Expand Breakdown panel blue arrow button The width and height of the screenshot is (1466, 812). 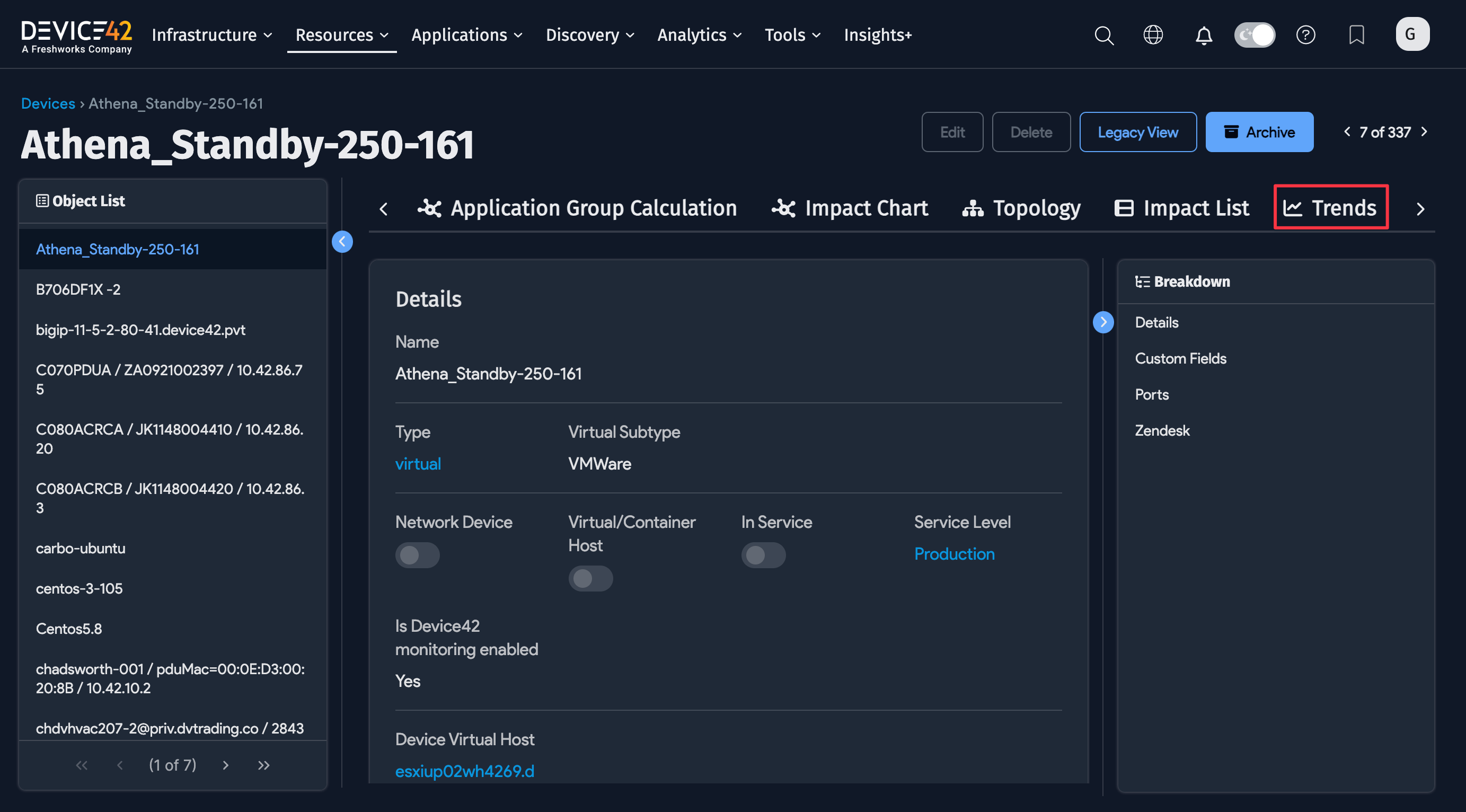(1103, 322)
